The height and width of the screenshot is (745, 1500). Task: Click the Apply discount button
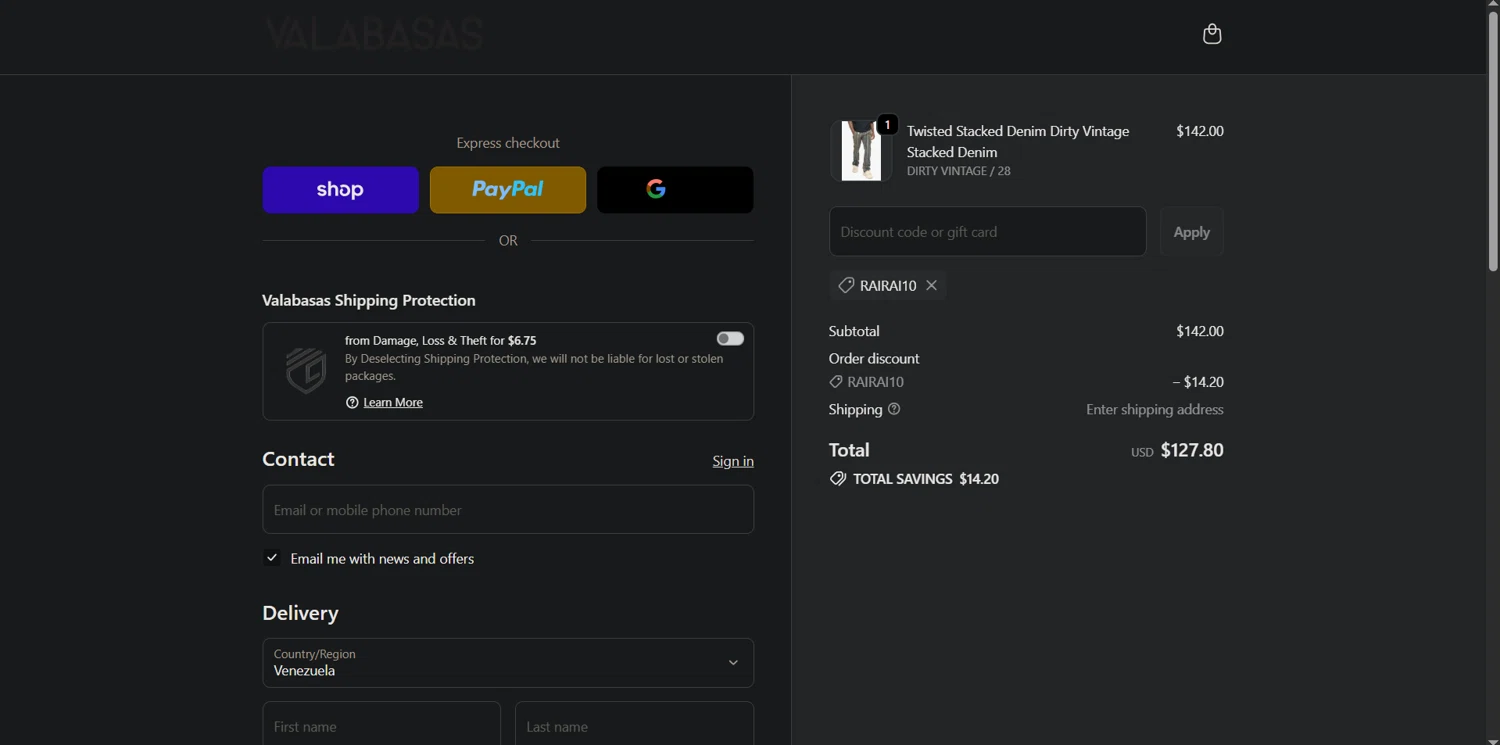1191,232
